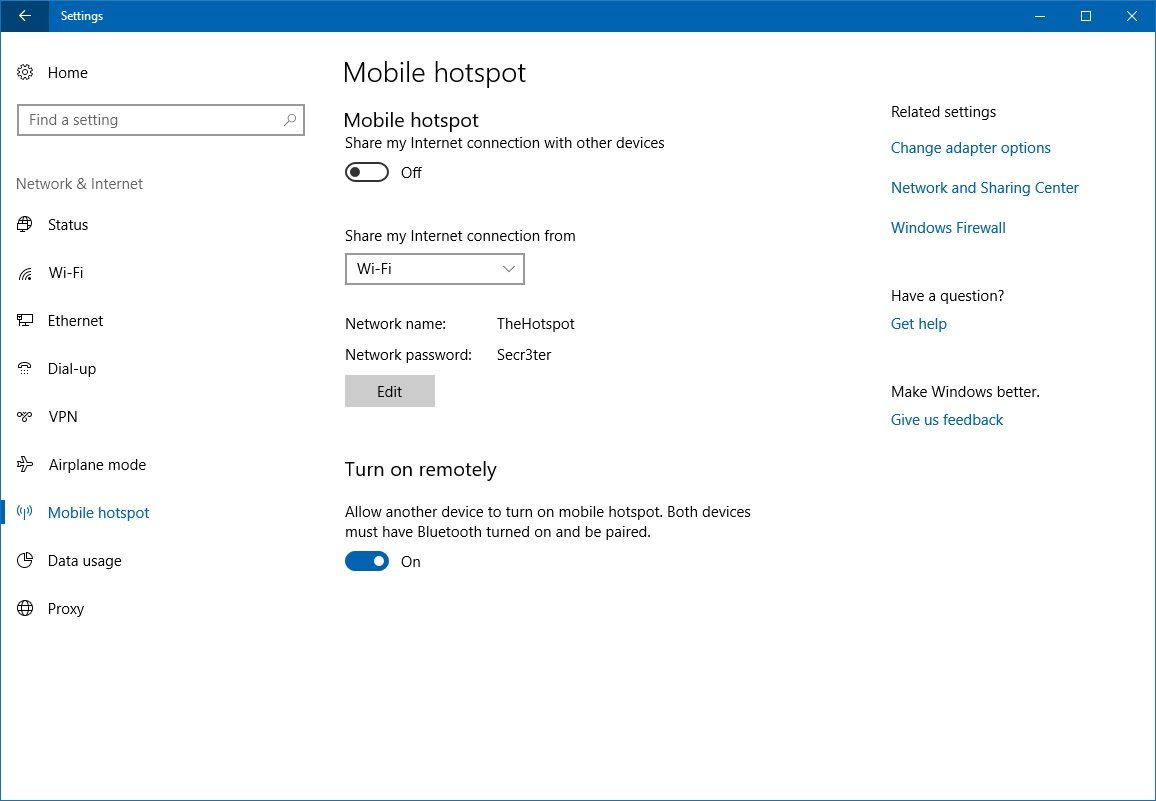Click the magnifier icon in the search box
The image size is (1156, 801).
290,119
